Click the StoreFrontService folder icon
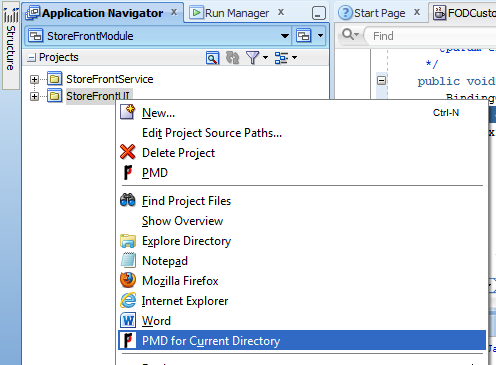This screenshot has height=365, width=496. tap(55, 79)
